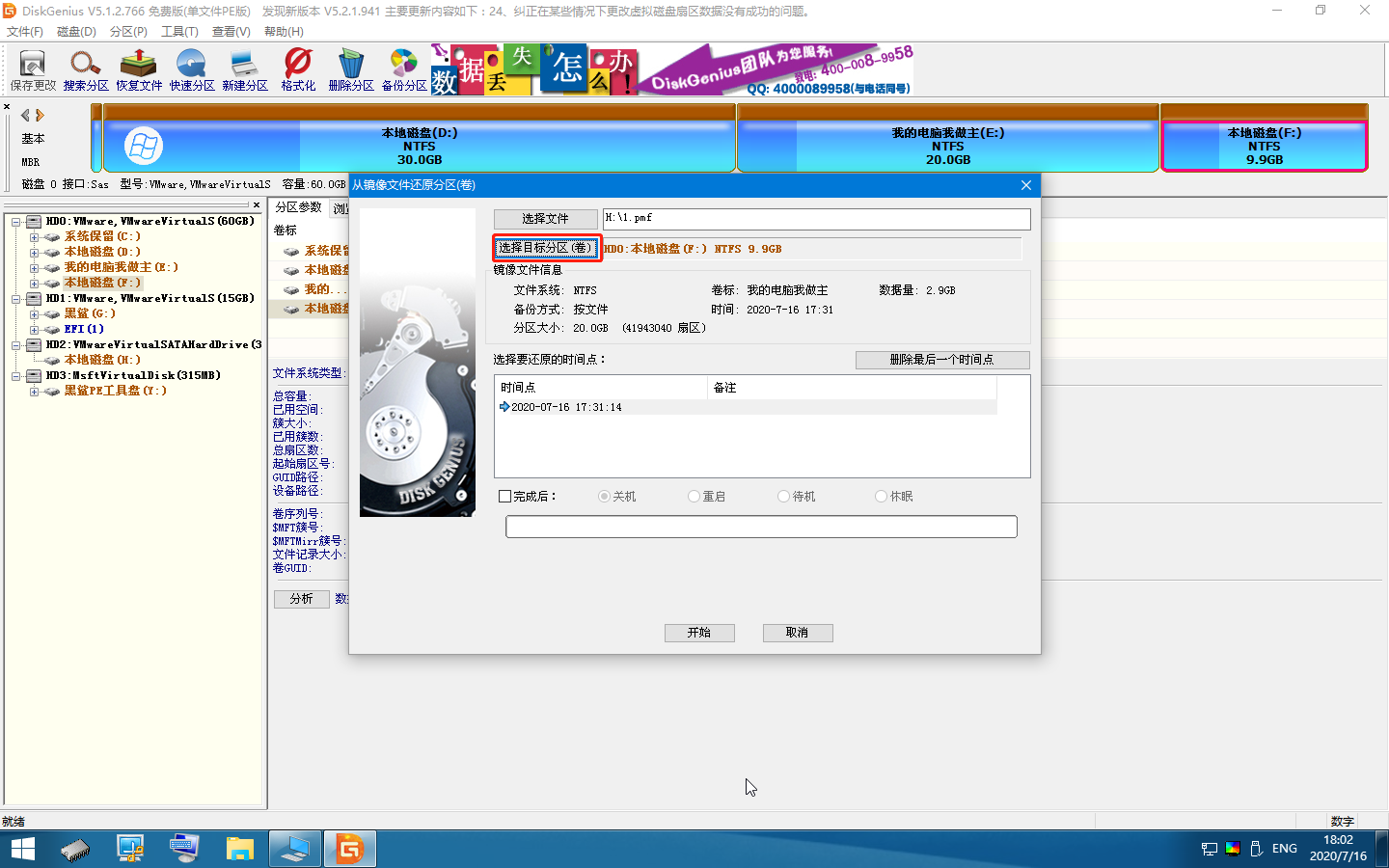The image size is (1389, 868).
Task: Collapse the HD1 VMware 15GB disk node
Action: (16, 299)
